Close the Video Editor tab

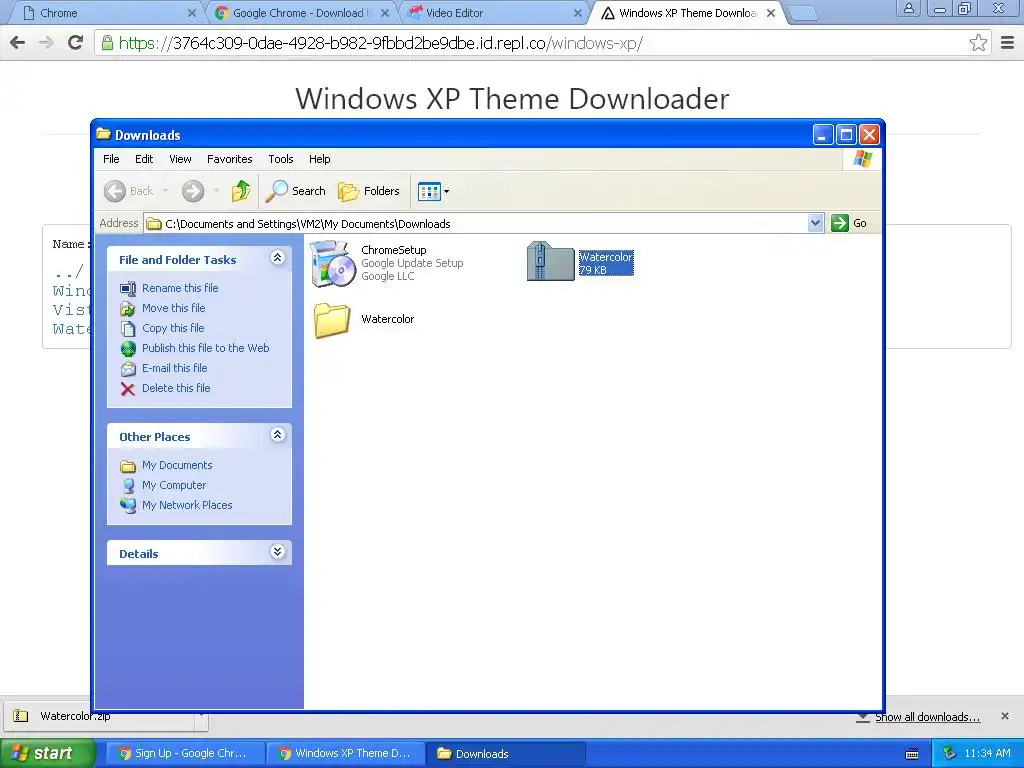577,13
